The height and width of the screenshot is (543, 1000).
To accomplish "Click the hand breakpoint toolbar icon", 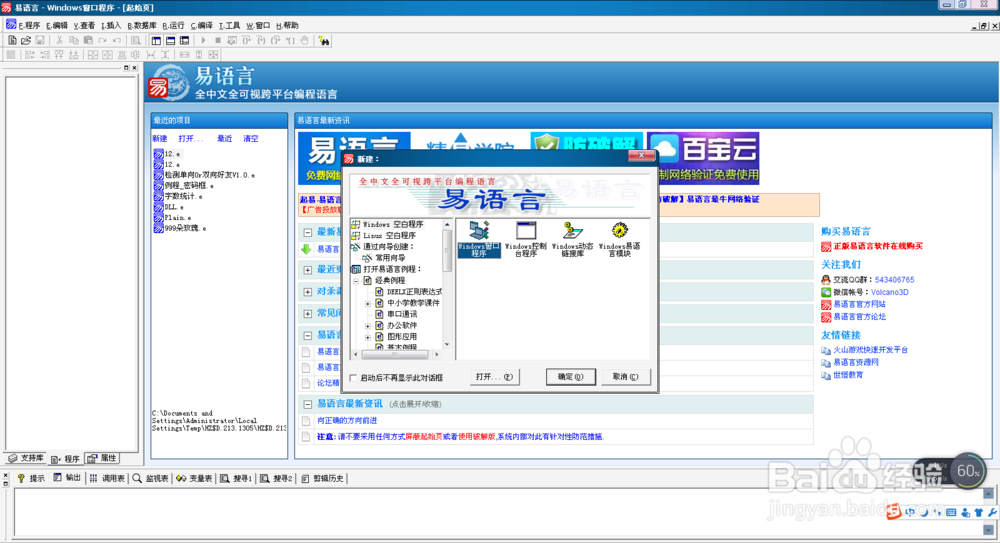I will pos(304,40).
